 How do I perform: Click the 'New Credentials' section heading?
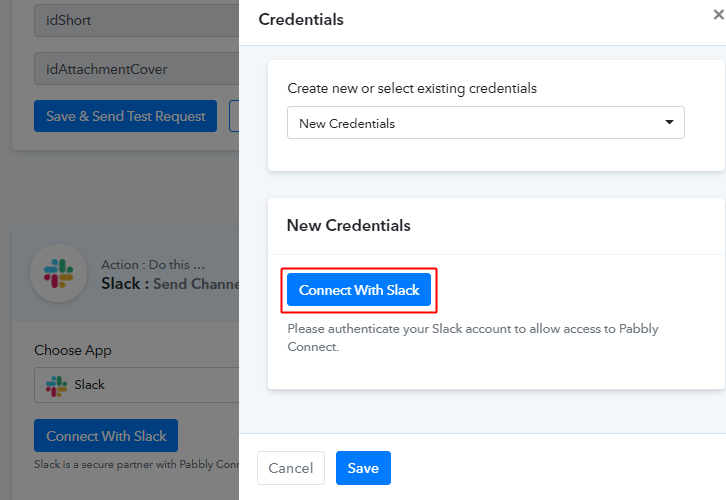tap(349, 225)
